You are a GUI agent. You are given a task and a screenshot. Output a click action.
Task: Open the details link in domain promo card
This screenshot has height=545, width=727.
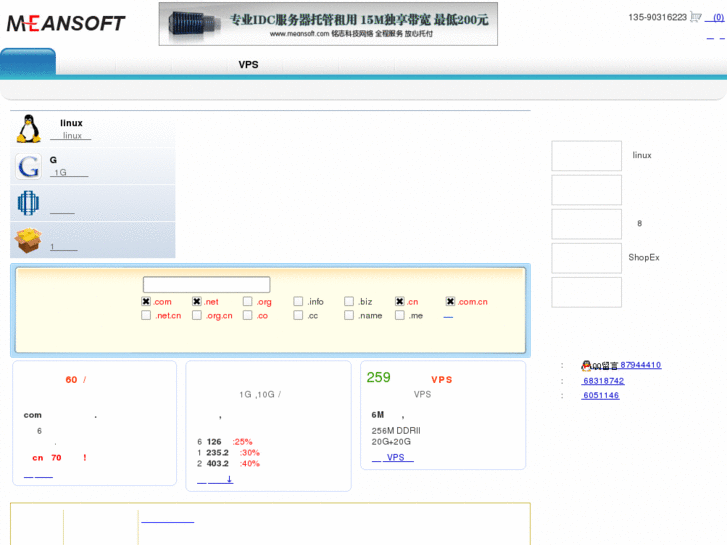coord(38,476)
